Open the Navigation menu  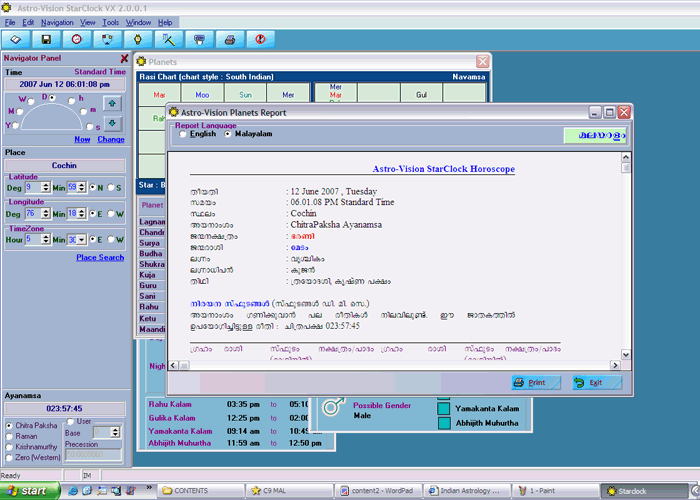[57, 22]
